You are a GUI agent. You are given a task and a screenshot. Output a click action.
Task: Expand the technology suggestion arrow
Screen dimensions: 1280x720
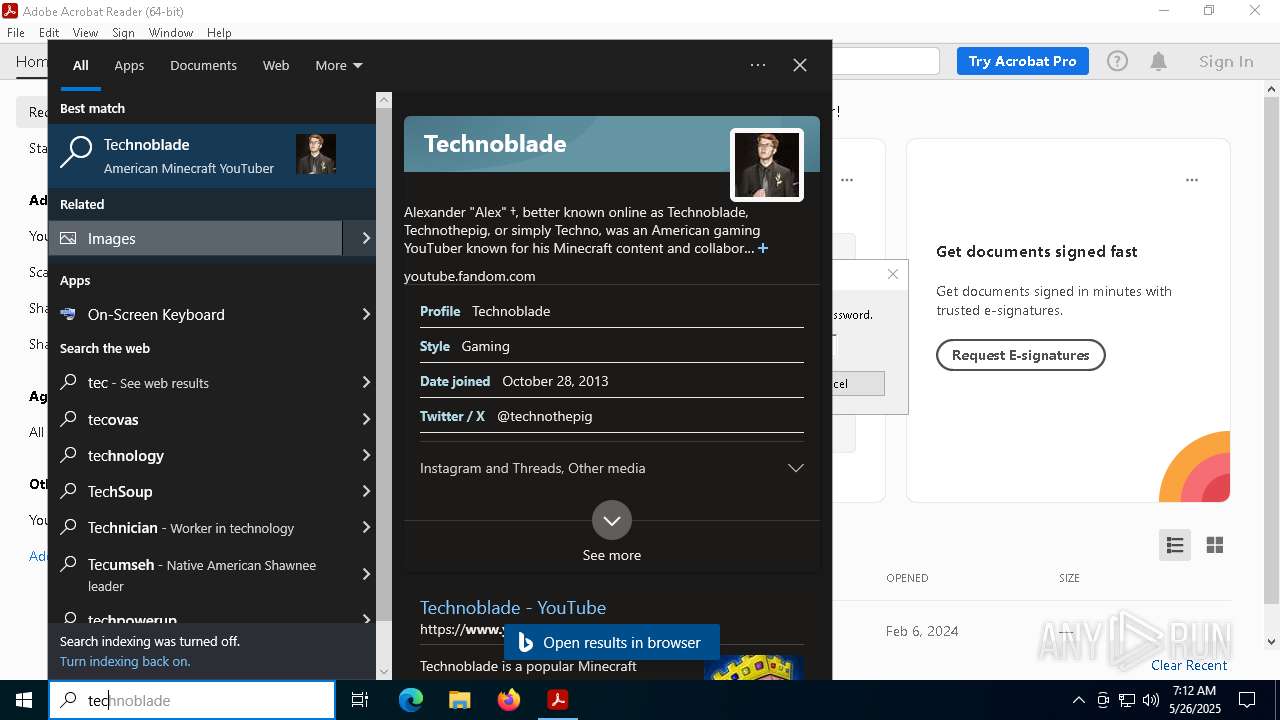(x=365, y=455)
